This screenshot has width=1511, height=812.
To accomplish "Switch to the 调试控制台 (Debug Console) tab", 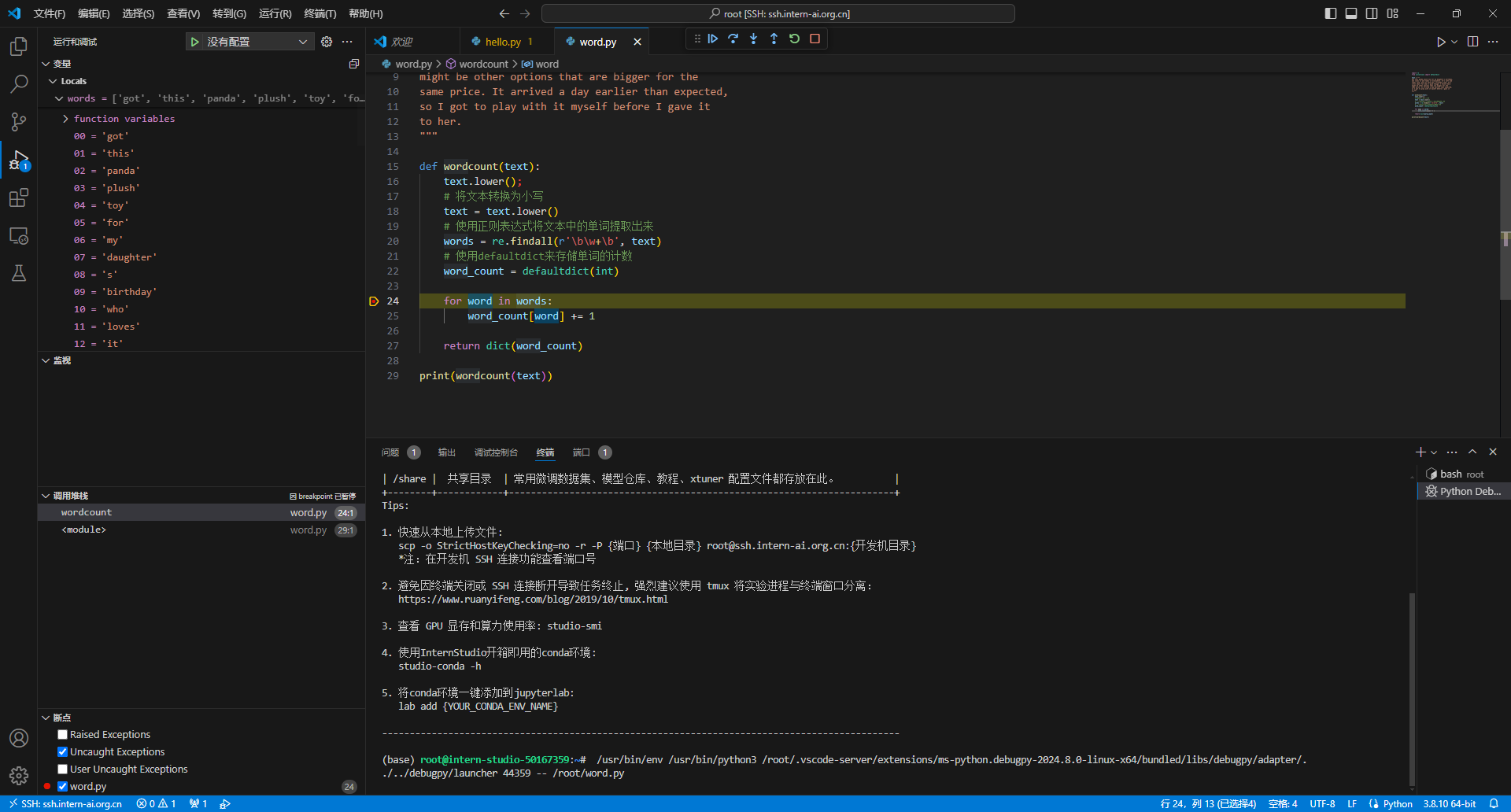I will coord(496,452).
